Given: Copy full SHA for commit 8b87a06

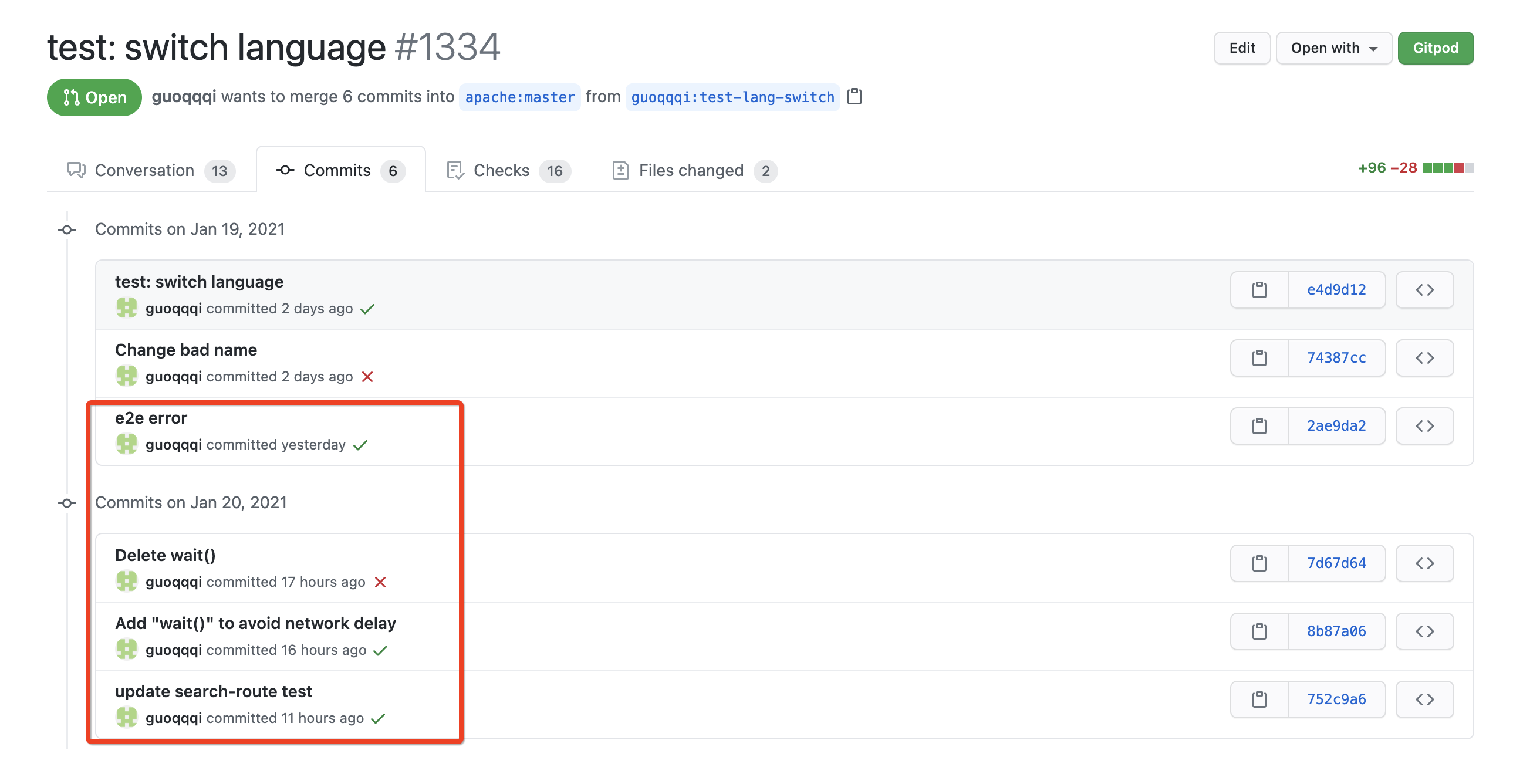Looking at the screenshot, I should (1259, 631).
